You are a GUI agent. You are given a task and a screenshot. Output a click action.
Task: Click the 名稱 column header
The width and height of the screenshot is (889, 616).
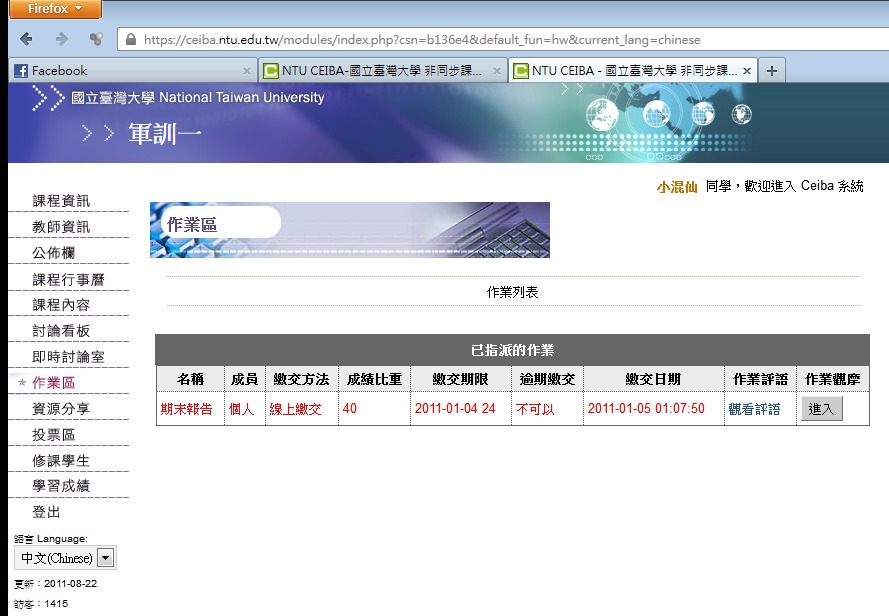190,379
